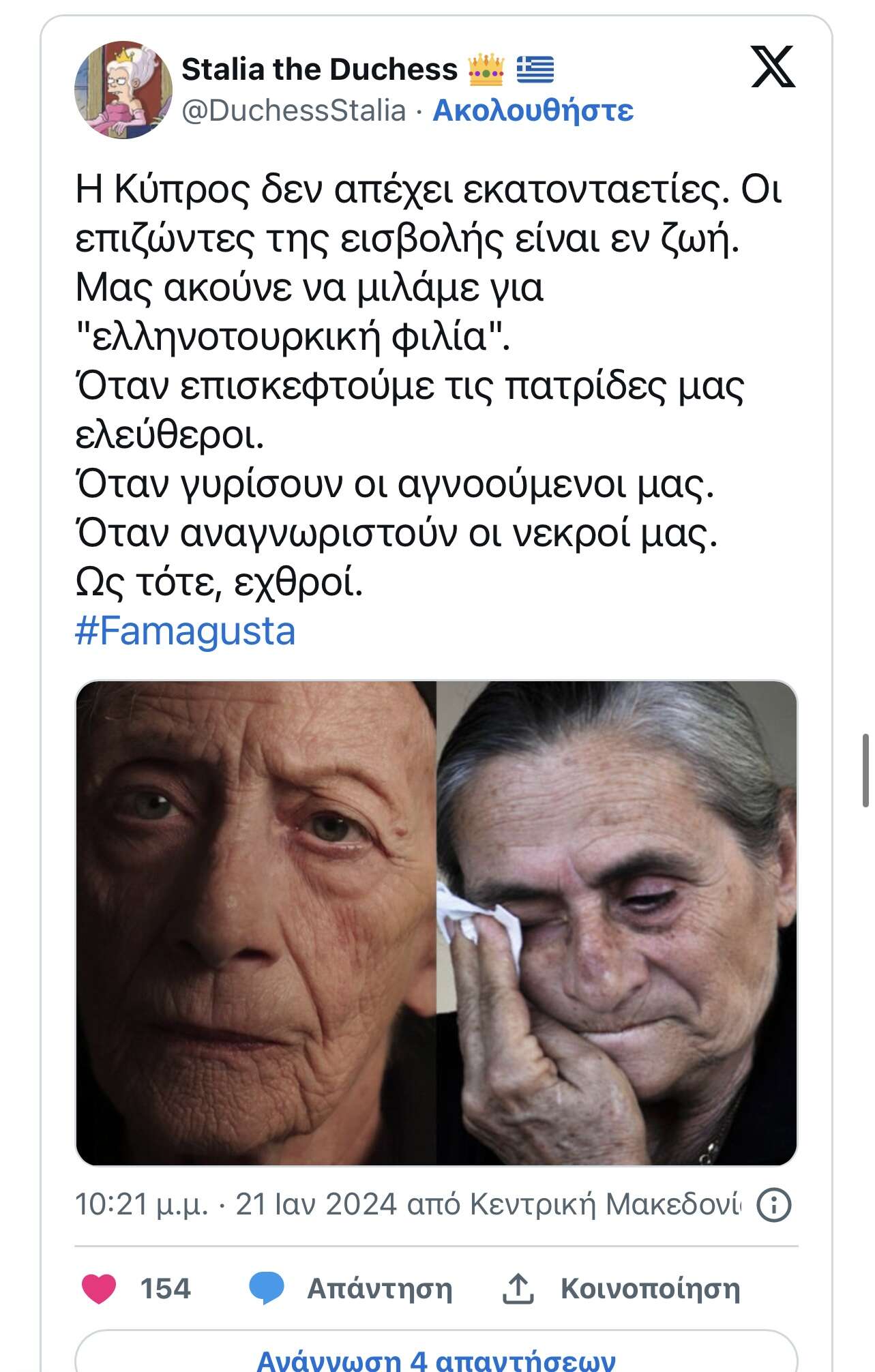
Task: Open the right photo of crying woman
Action: [617, 923]
